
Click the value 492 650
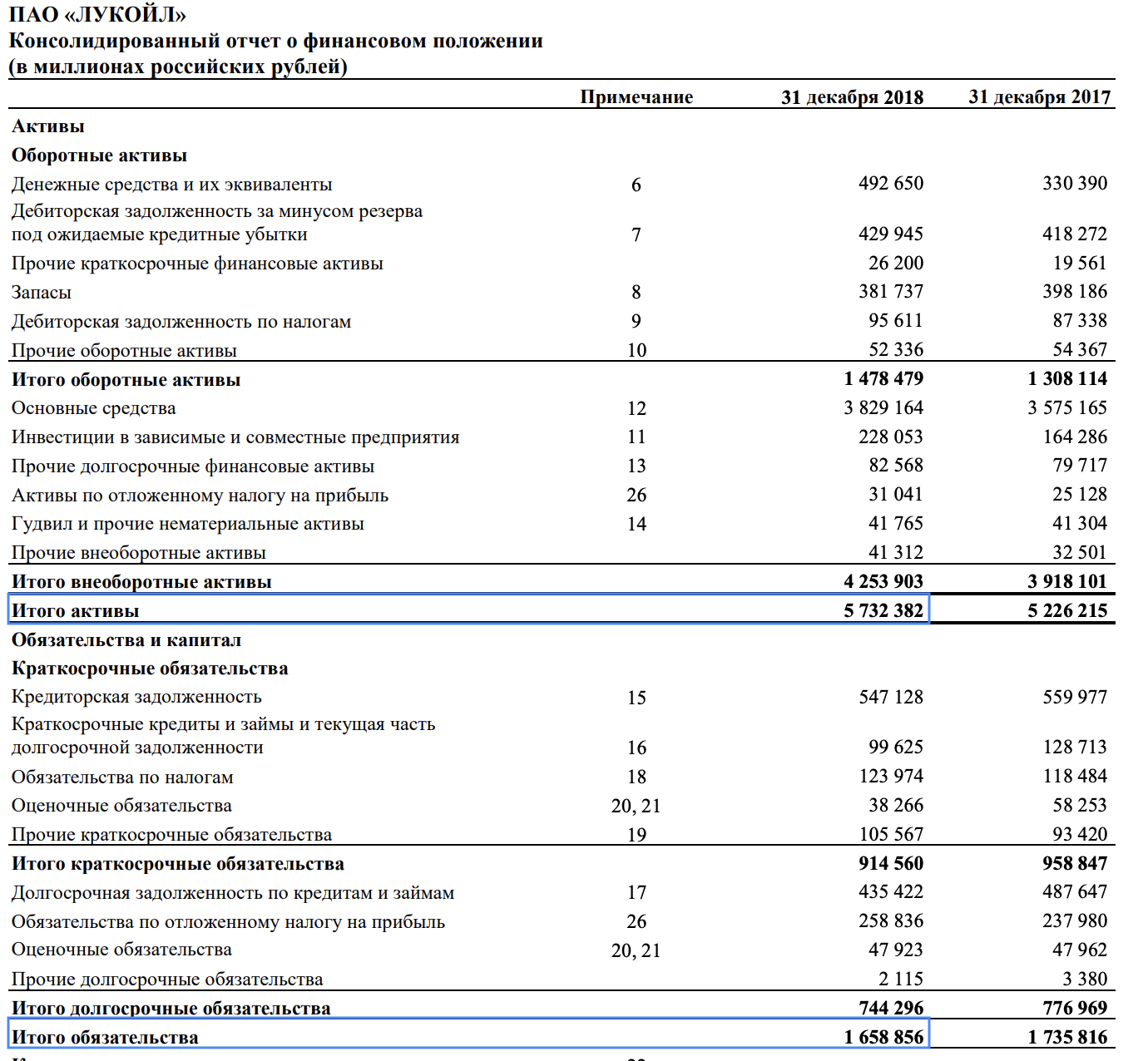point(891,184)
